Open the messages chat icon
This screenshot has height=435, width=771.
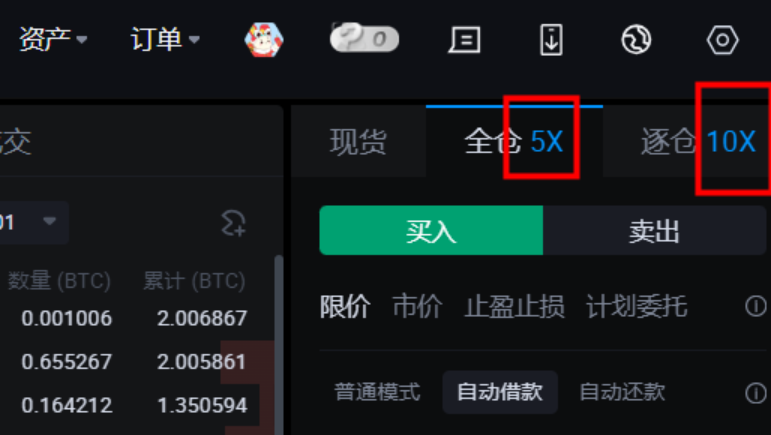(x=464, y=40)
